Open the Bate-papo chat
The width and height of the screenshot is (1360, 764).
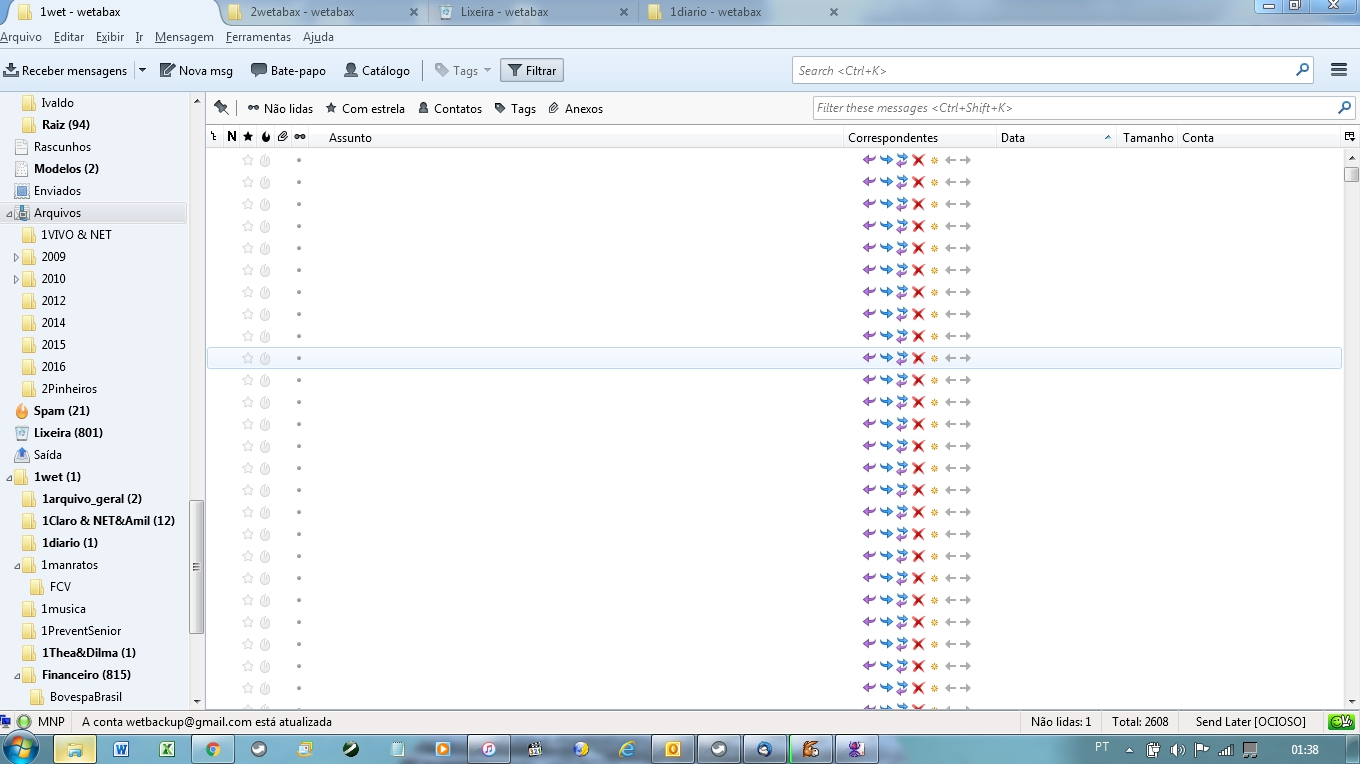(x=288, y=71)
